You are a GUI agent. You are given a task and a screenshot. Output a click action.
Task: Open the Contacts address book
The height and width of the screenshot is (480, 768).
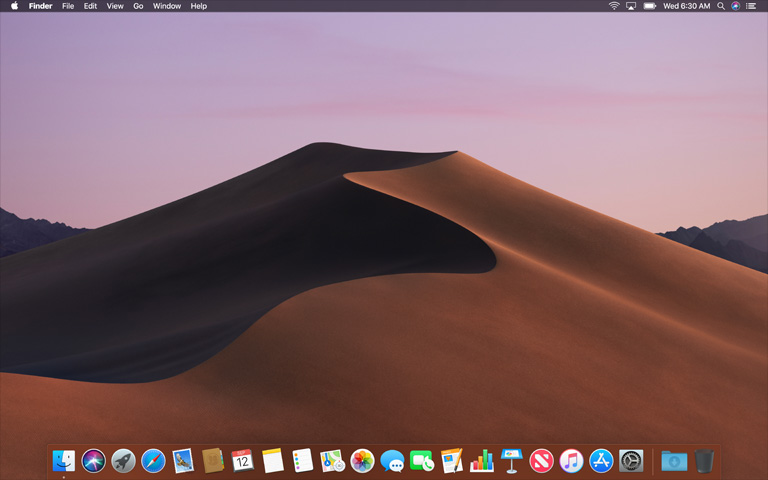[213, 461]
